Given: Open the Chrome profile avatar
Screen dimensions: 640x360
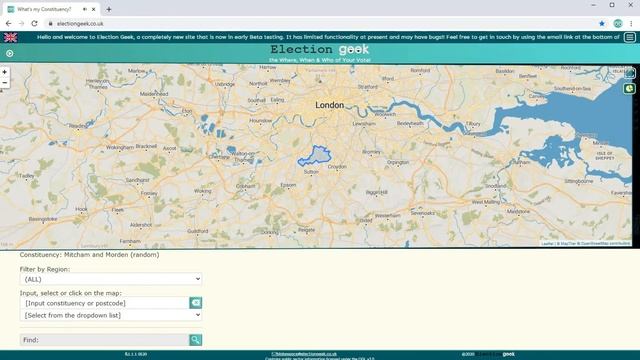Looking at the screenshot, I should click(618, 24).
